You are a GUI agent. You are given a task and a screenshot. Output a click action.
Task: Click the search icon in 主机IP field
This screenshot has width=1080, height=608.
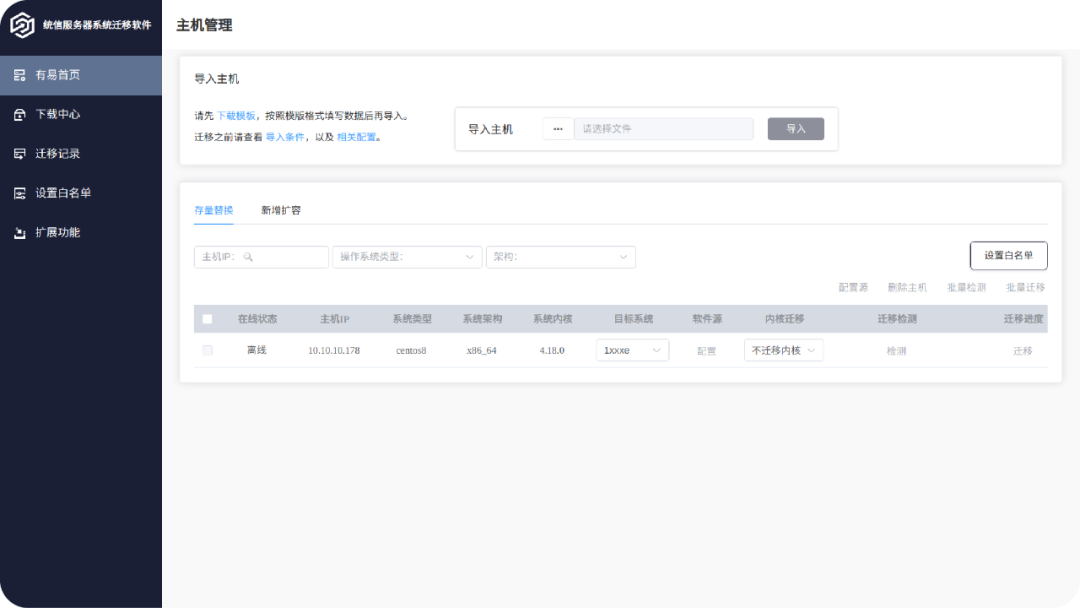pos(248,257)
